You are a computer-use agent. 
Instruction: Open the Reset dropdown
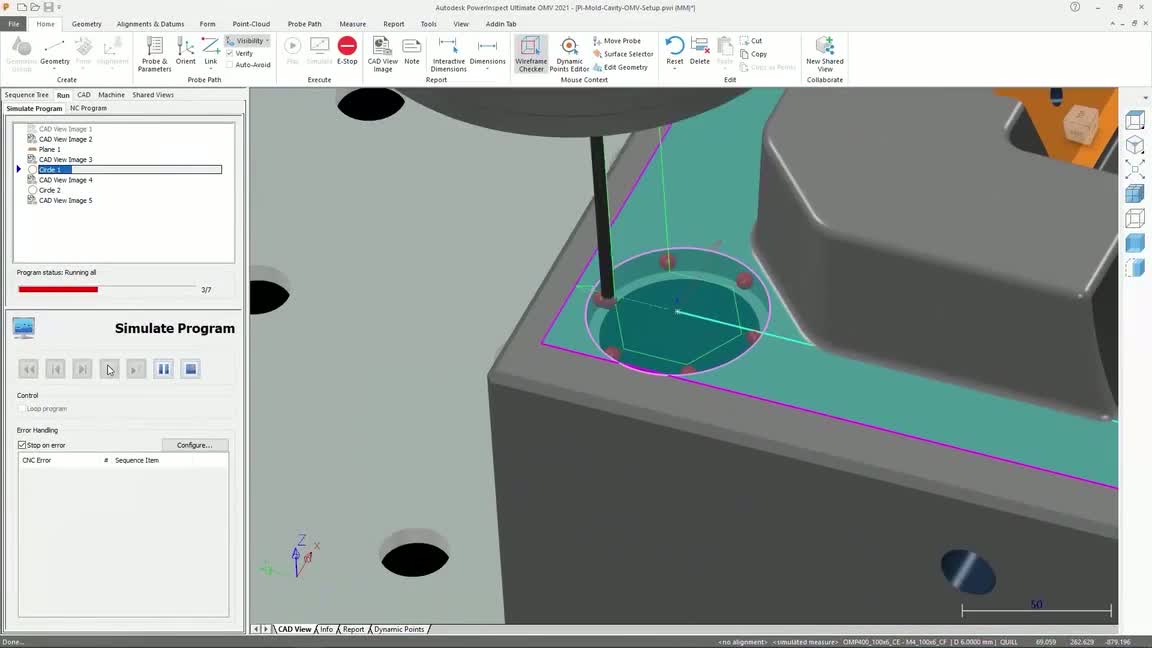tap(674, 69)
